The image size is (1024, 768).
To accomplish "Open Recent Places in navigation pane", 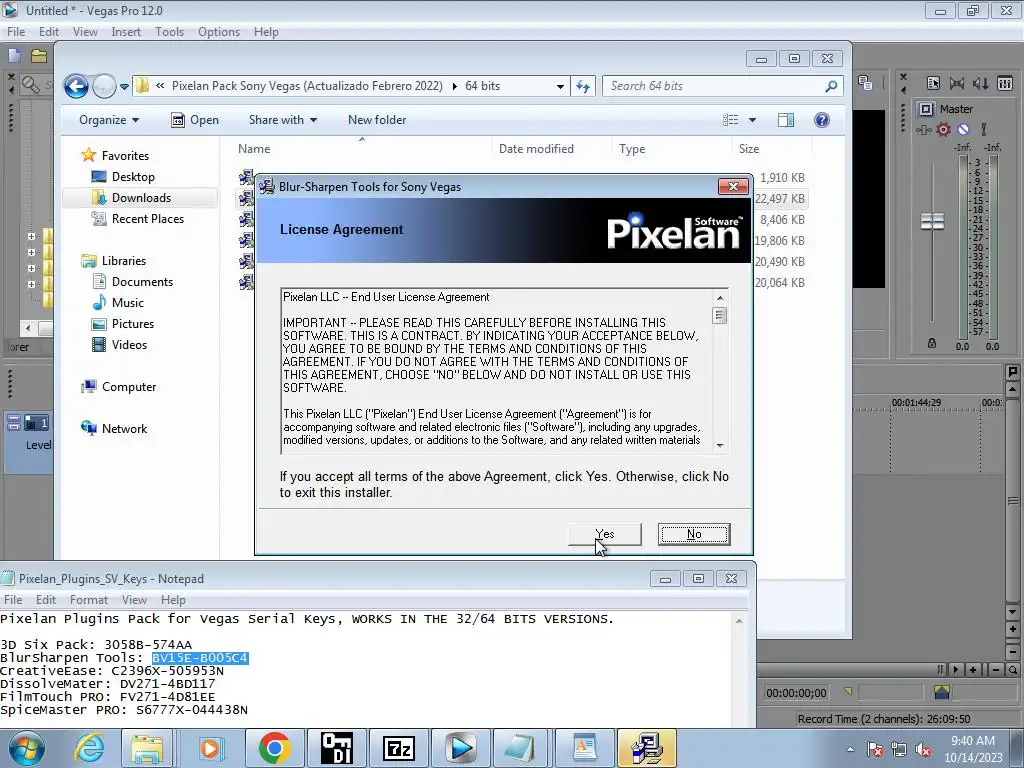I will (148, 219).
